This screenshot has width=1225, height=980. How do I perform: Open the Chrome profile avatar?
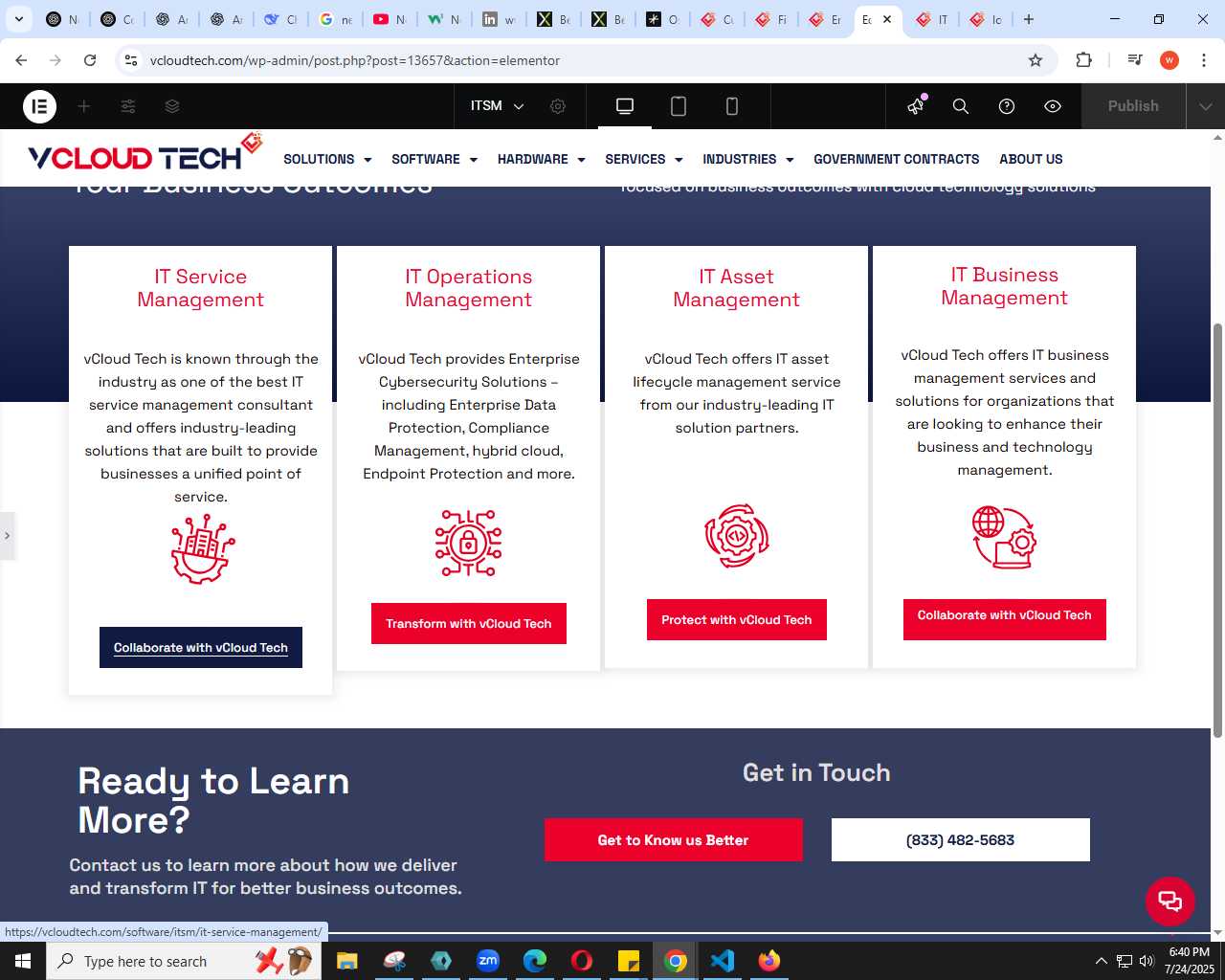click(x=1169, y=60)
